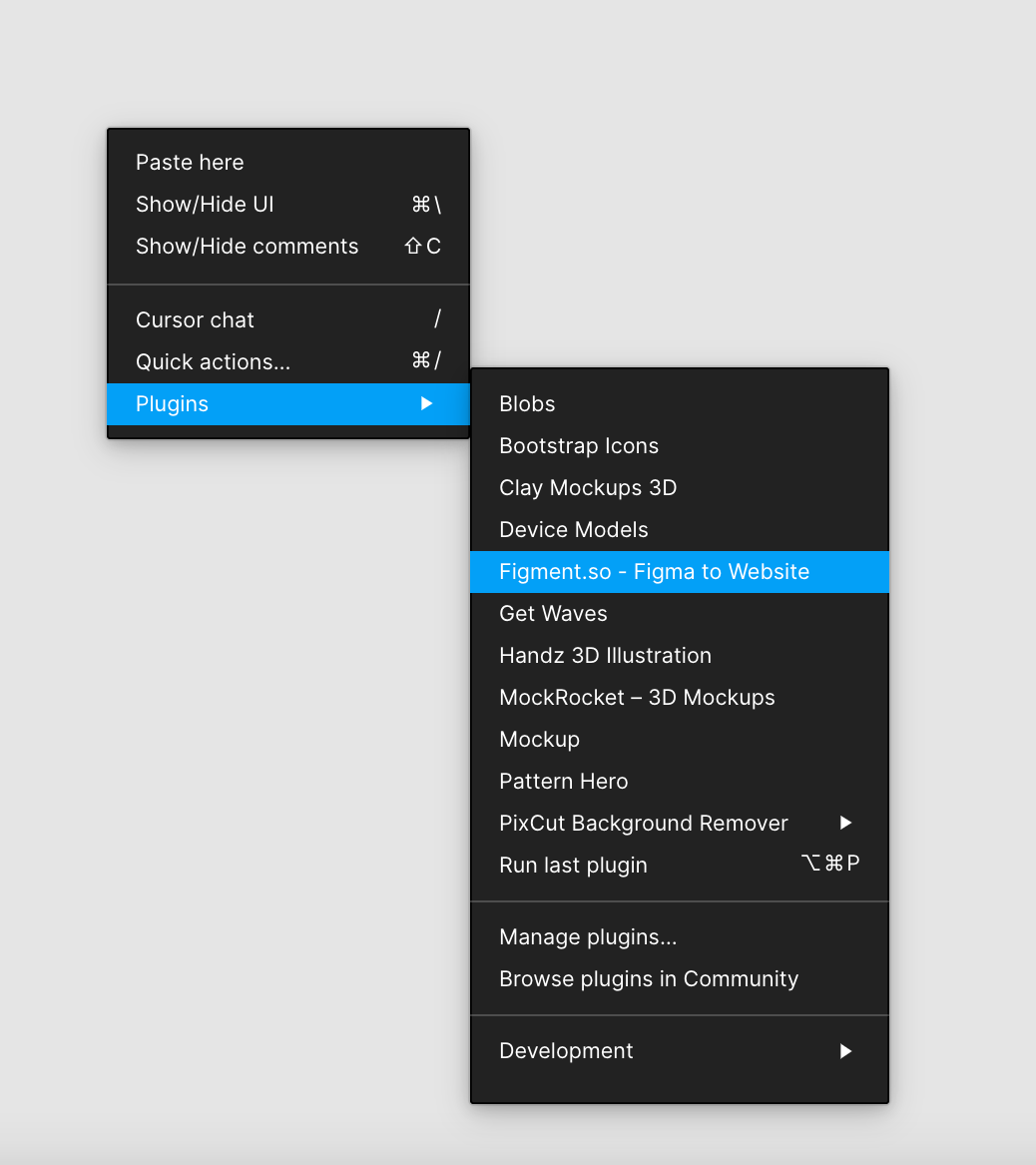Open PixCut Background Remover submenu
The image size is (1036, 1165).
point(680,824)
